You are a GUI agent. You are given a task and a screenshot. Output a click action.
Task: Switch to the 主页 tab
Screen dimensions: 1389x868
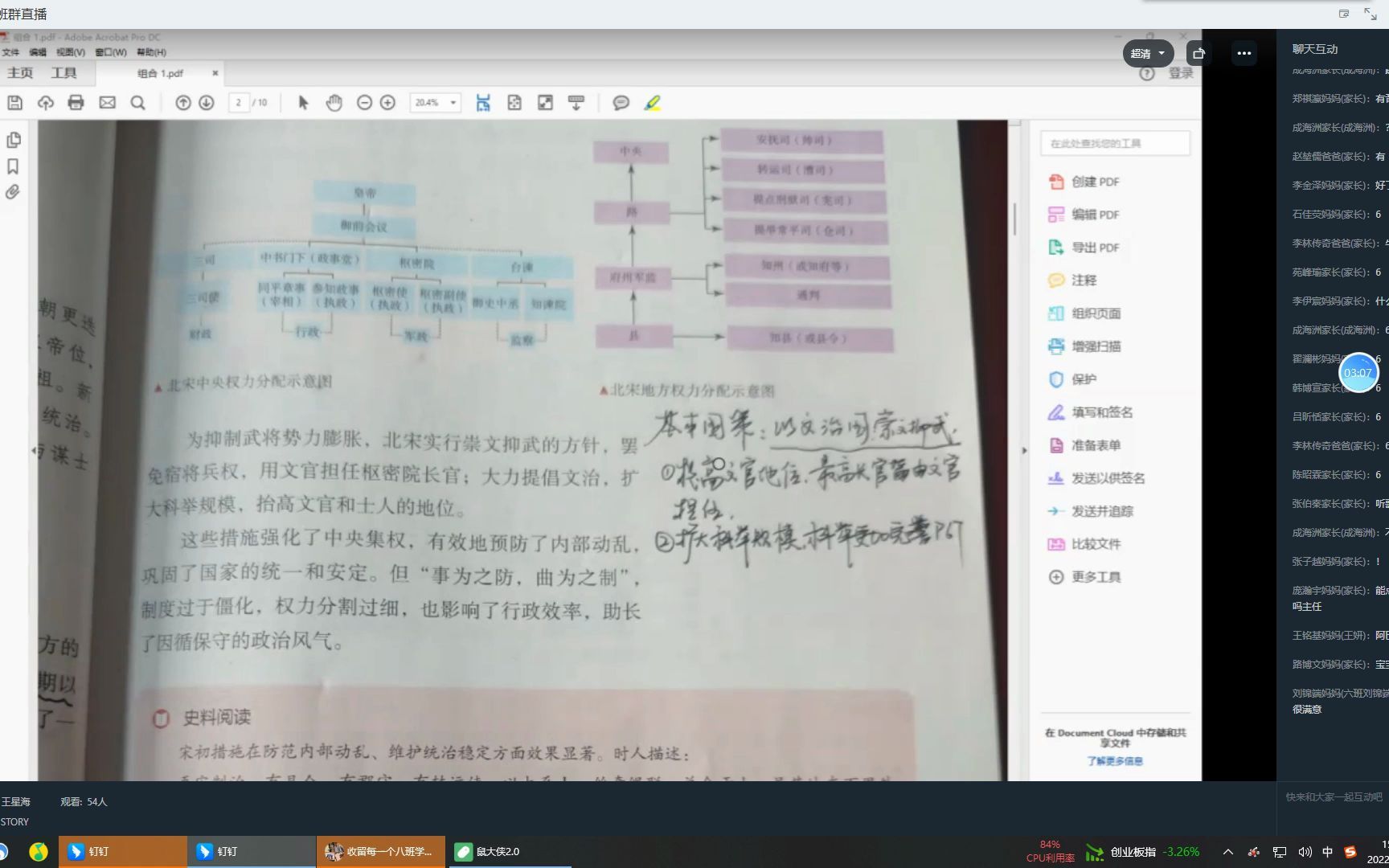coord(20,73)
